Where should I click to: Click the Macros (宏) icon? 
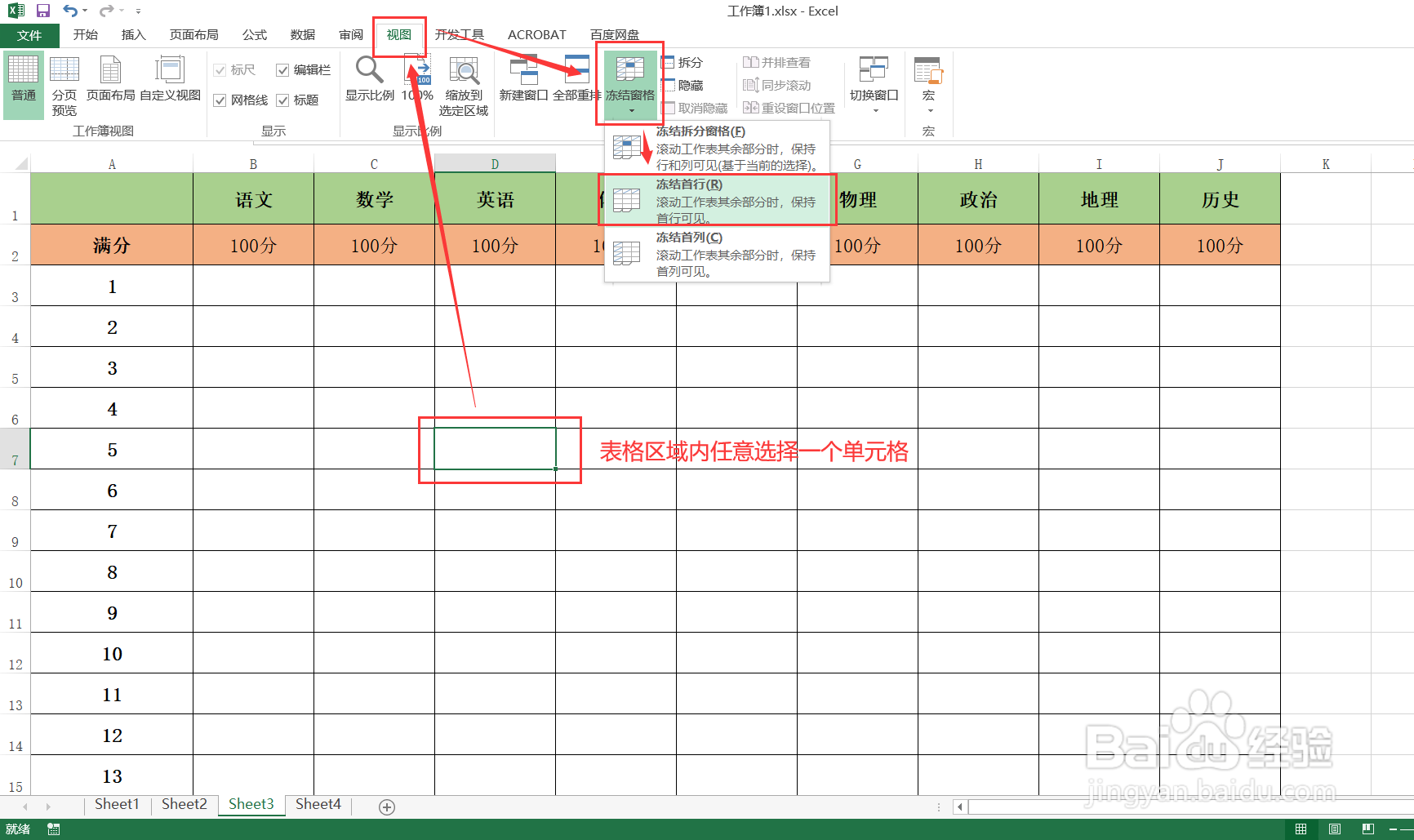[x=928, y=69]
